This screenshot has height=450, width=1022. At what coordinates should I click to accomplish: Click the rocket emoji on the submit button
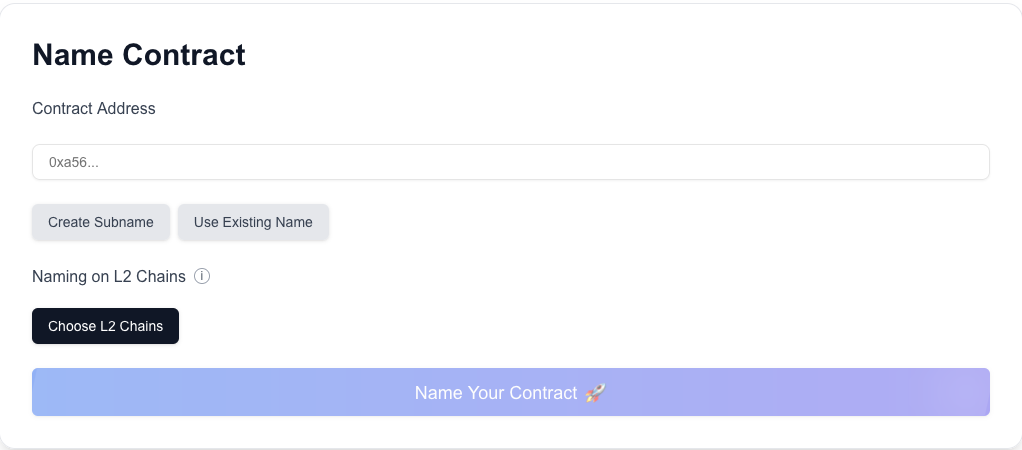pyautogui.click(x=595, y=393)
